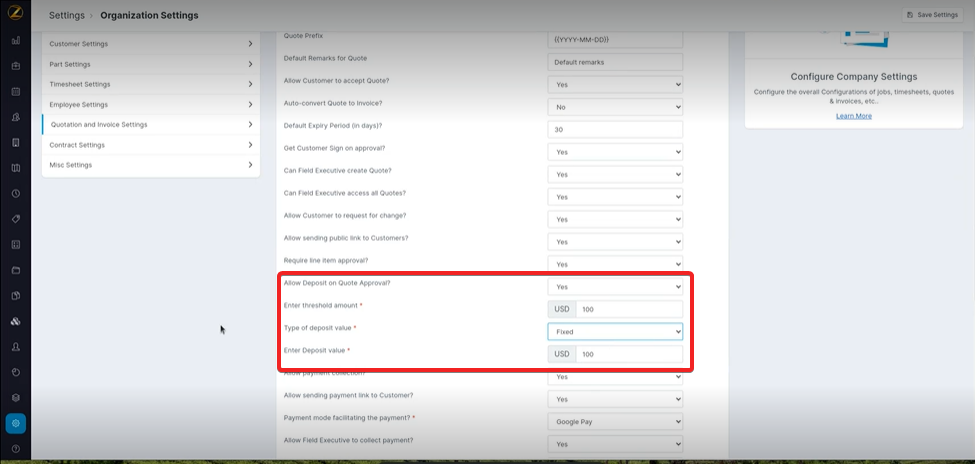Select Quotation and Invoice Settings
The width and height of the screenshot is (975, 464).
[x=151, y=124]
